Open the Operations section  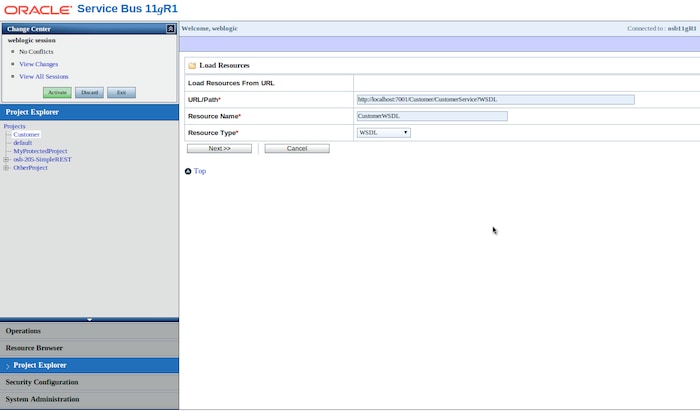(x=89, y=331)
